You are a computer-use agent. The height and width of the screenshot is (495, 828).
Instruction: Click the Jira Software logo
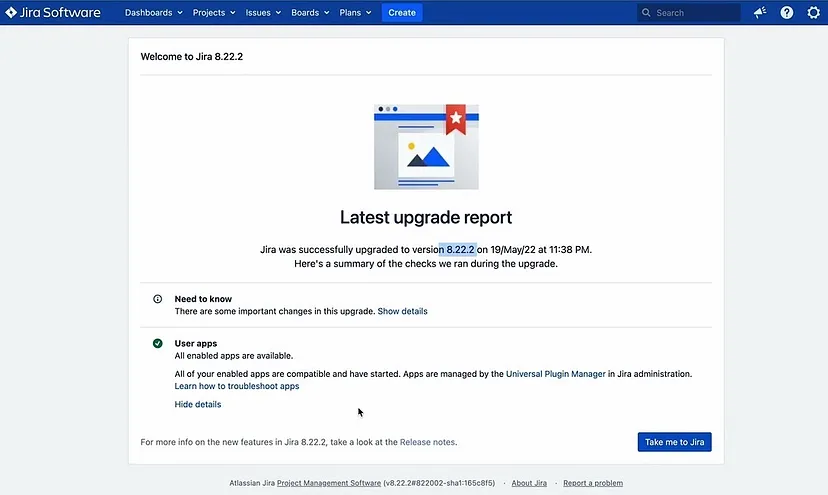pos(53,12)
